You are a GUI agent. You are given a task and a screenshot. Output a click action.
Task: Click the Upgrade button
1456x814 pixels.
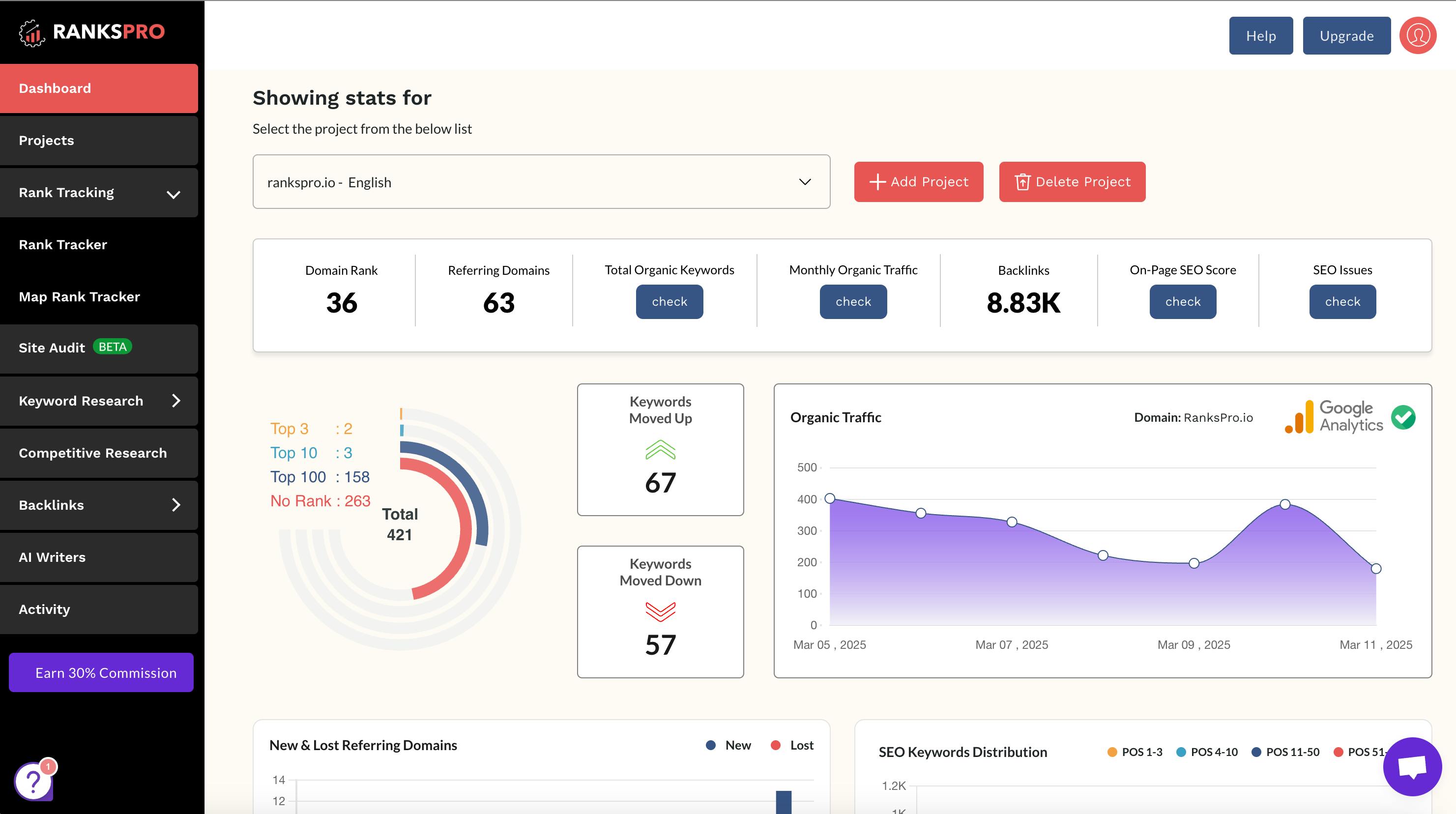1346,35
